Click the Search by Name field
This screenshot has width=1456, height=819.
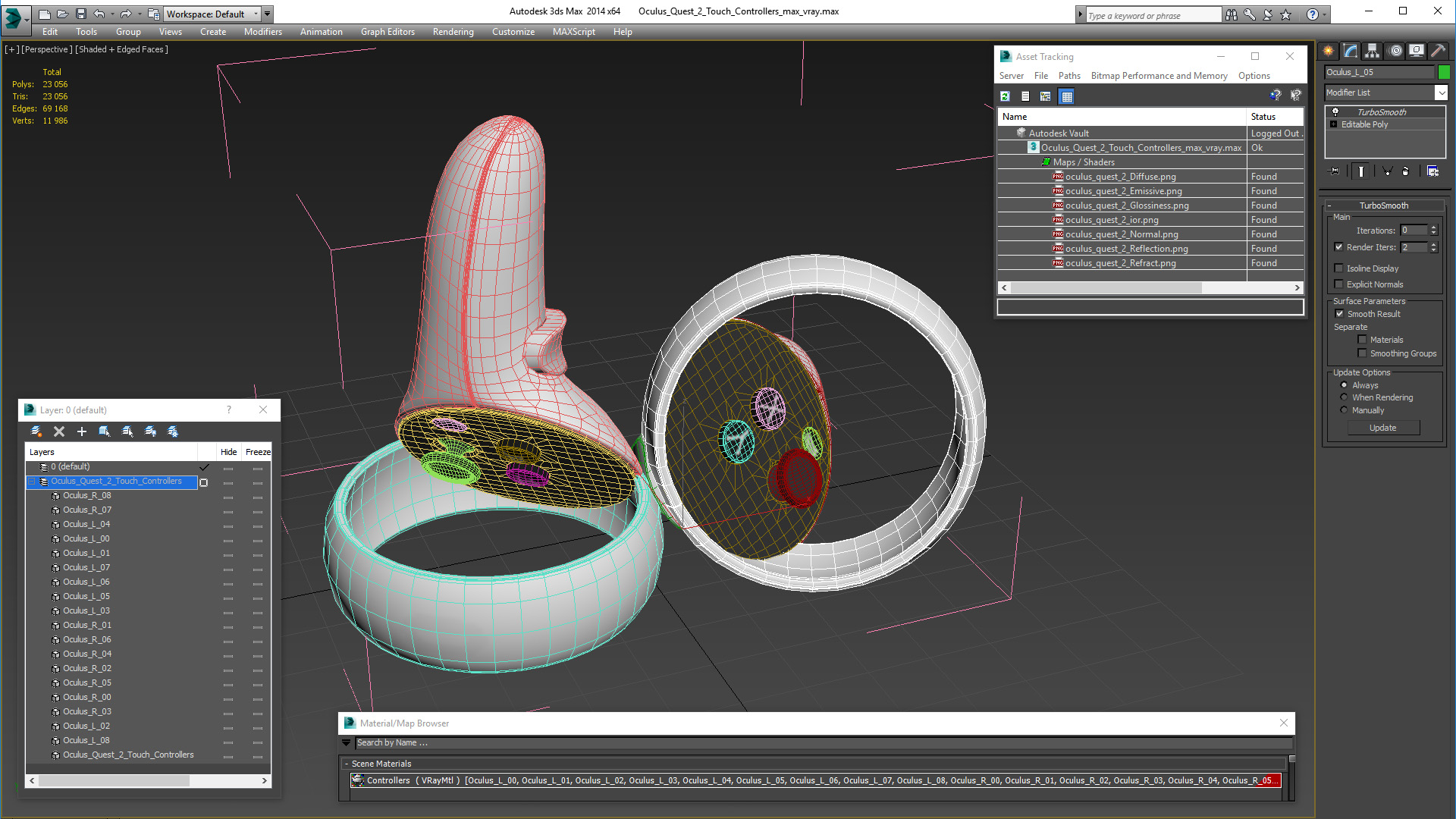tap(822, 743)
